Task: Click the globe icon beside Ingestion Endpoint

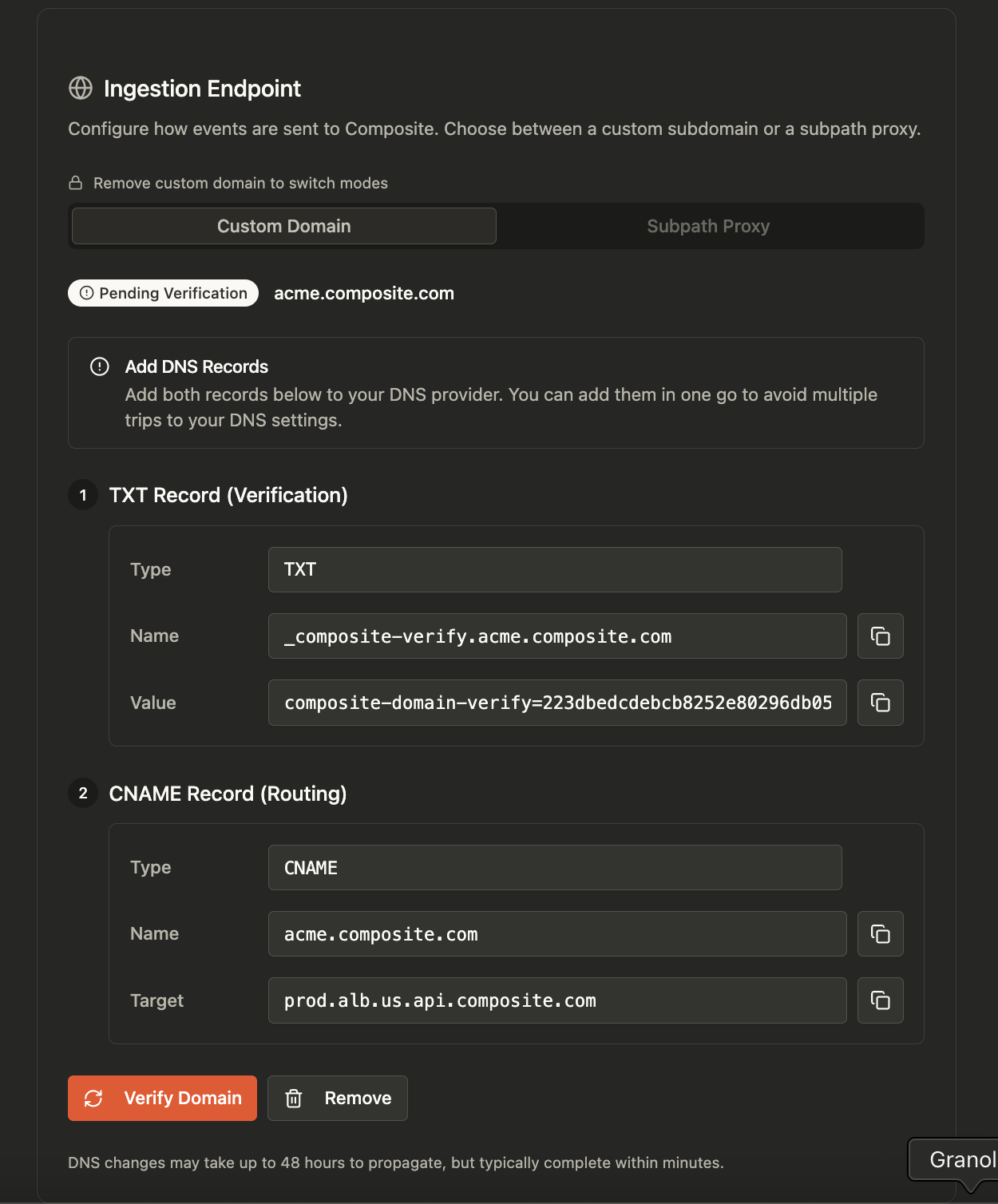Action: [81, 89]
